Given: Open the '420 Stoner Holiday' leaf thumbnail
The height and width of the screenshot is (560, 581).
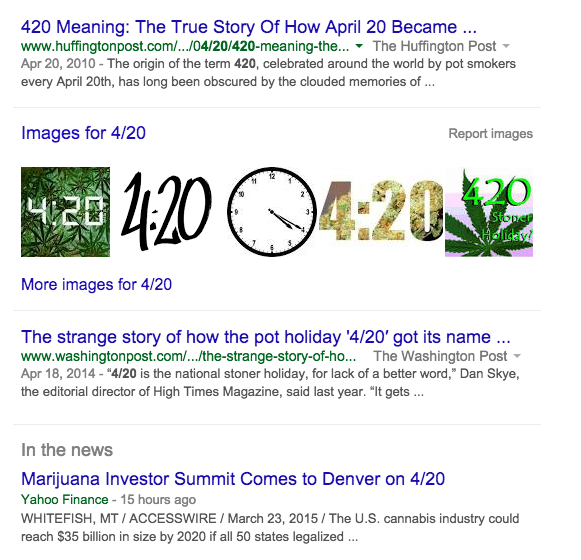Looking at the screenshot, I should (489, 212).
